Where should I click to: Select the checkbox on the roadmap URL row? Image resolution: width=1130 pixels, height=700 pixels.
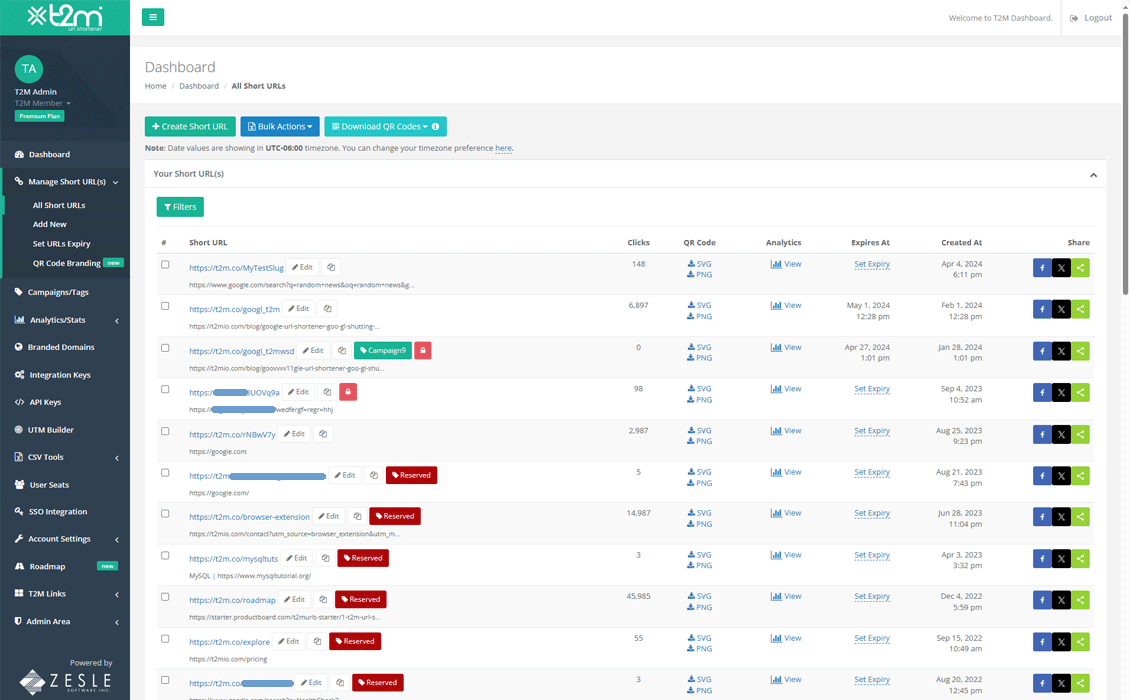[165, 595]
